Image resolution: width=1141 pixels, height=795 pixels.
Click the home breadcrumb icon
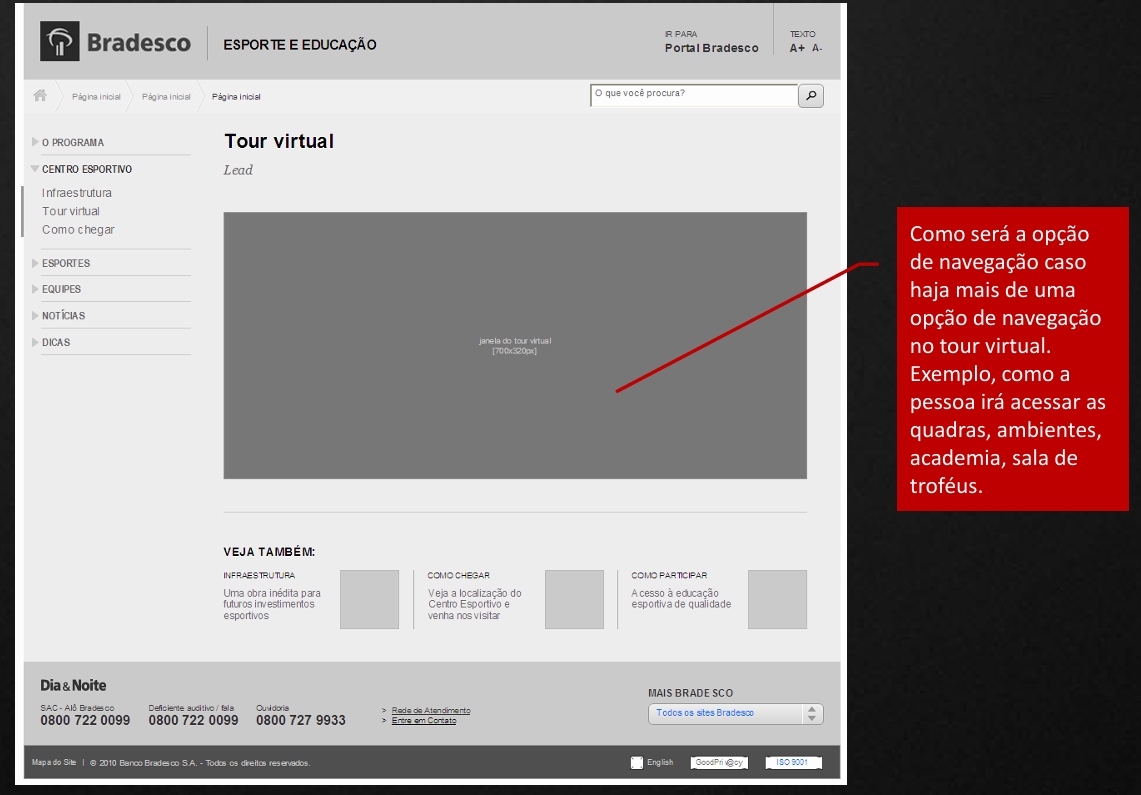pyautogui.click(x=40, y=95)
